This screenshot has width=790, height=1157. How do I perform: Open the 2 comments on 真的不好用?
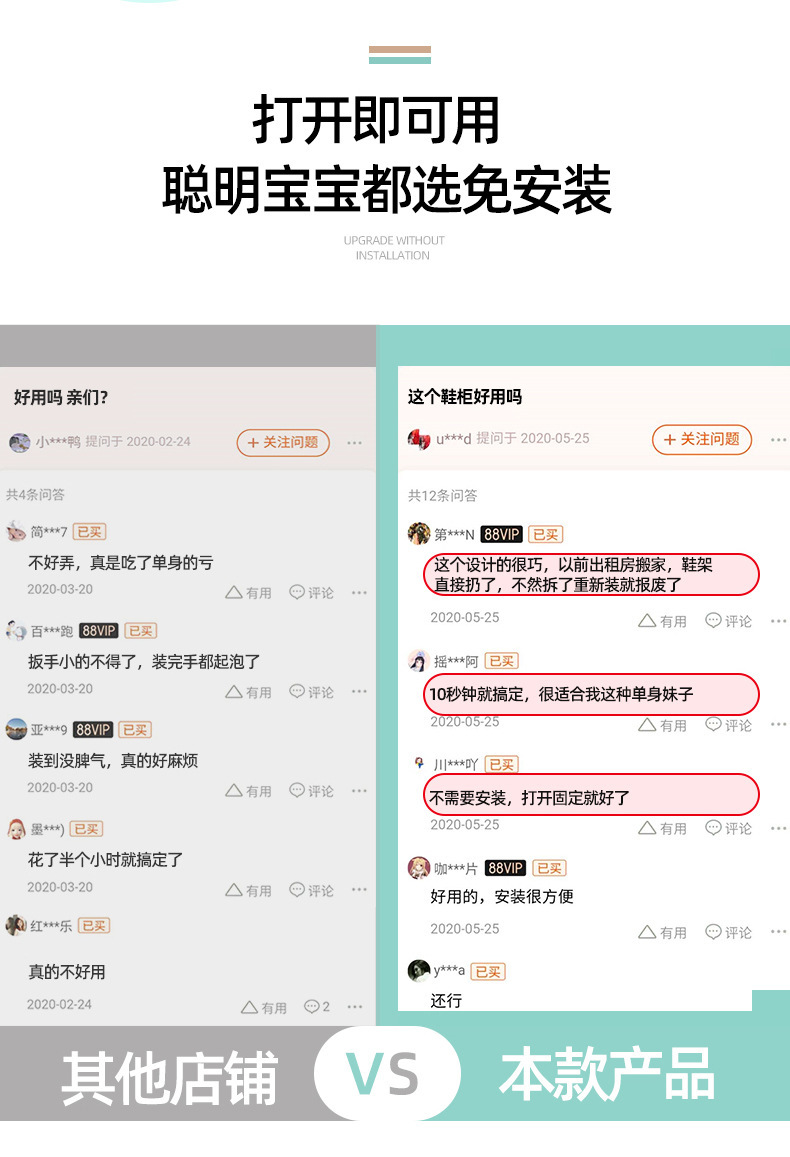pyautogui.click(x=317, y=1007)
